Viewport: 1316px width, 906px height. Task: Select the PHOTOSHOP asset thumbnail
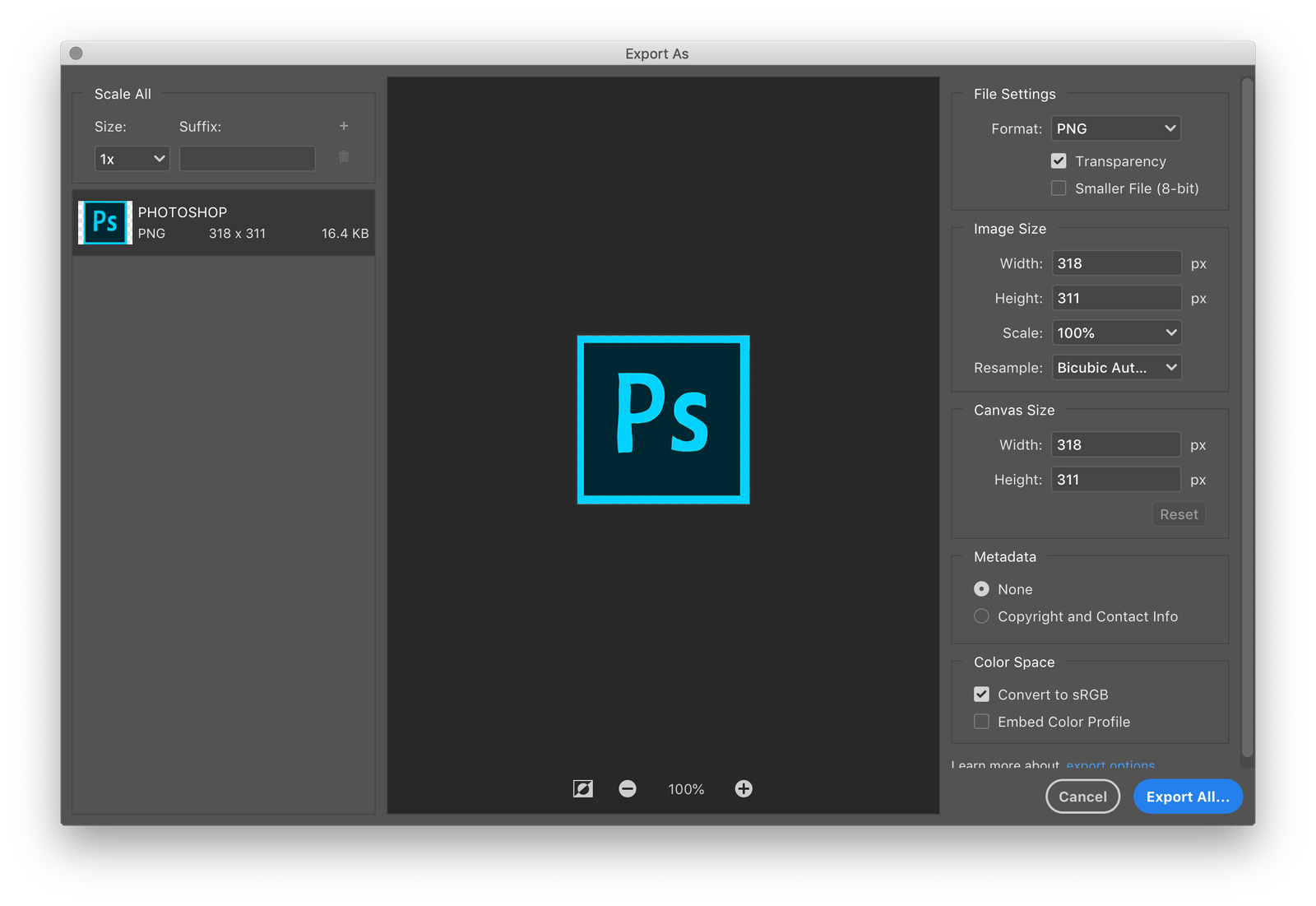[x=105, y=222]
